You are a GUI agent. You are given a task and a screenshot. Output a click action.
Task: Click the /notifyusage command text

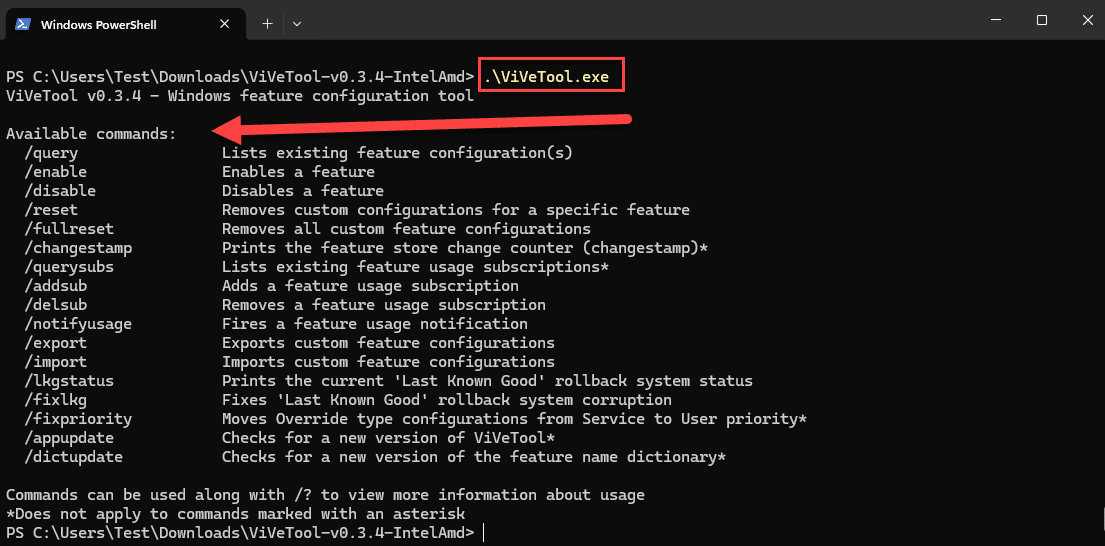78,323
